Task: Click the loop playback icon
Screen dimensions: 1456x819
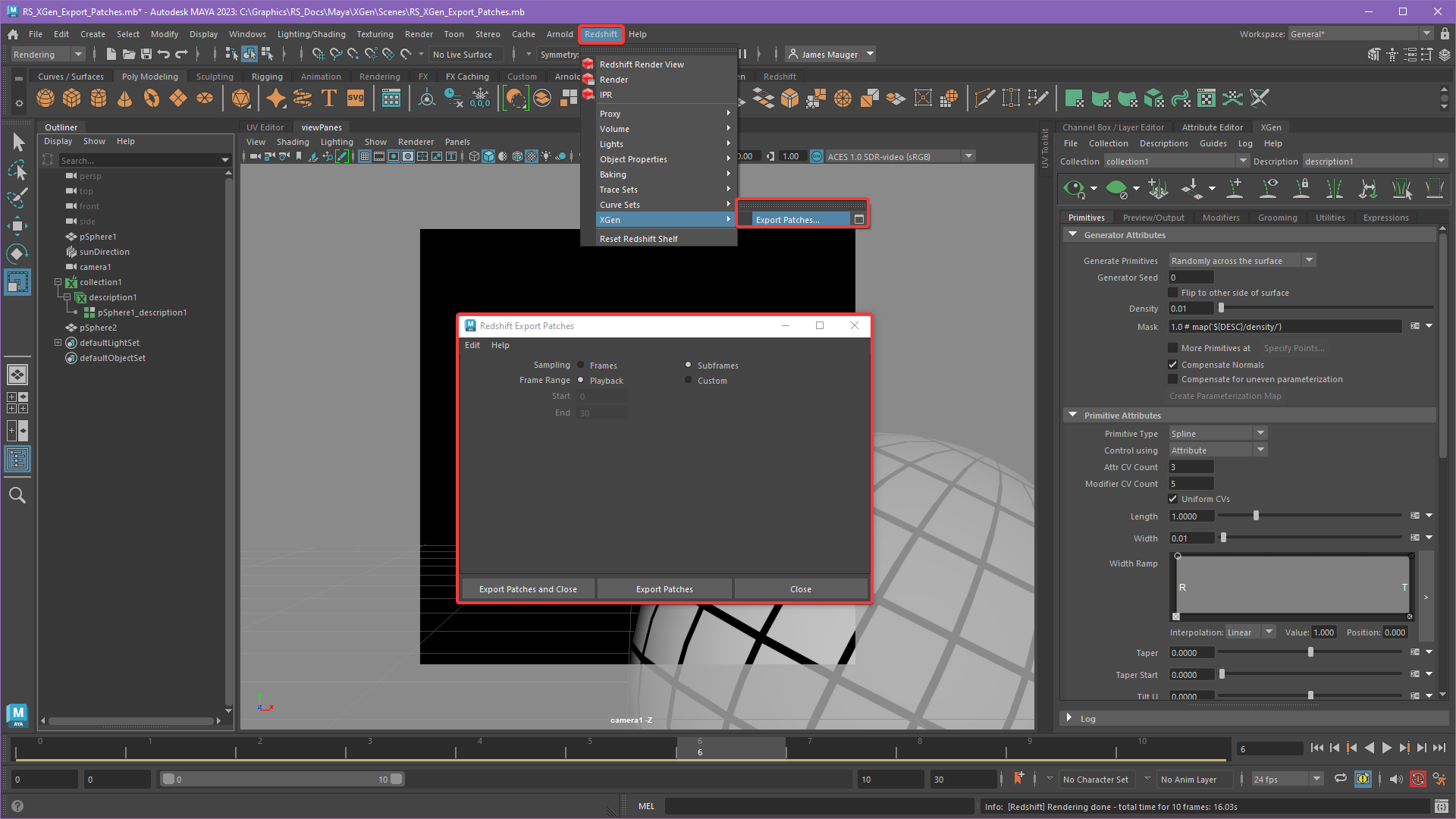Action: coord(1341,780)
